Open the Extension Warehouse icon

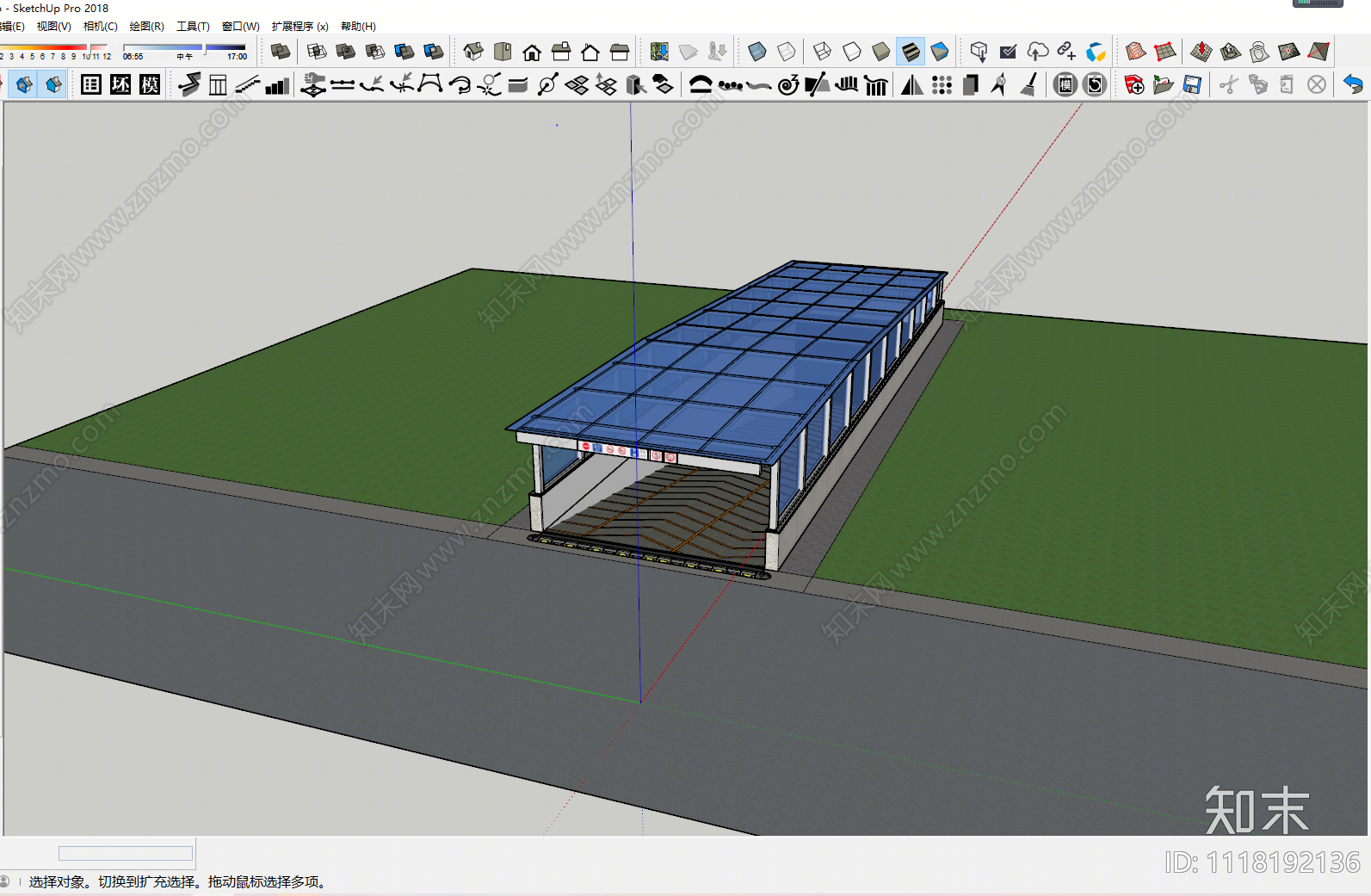point(1096,52)
